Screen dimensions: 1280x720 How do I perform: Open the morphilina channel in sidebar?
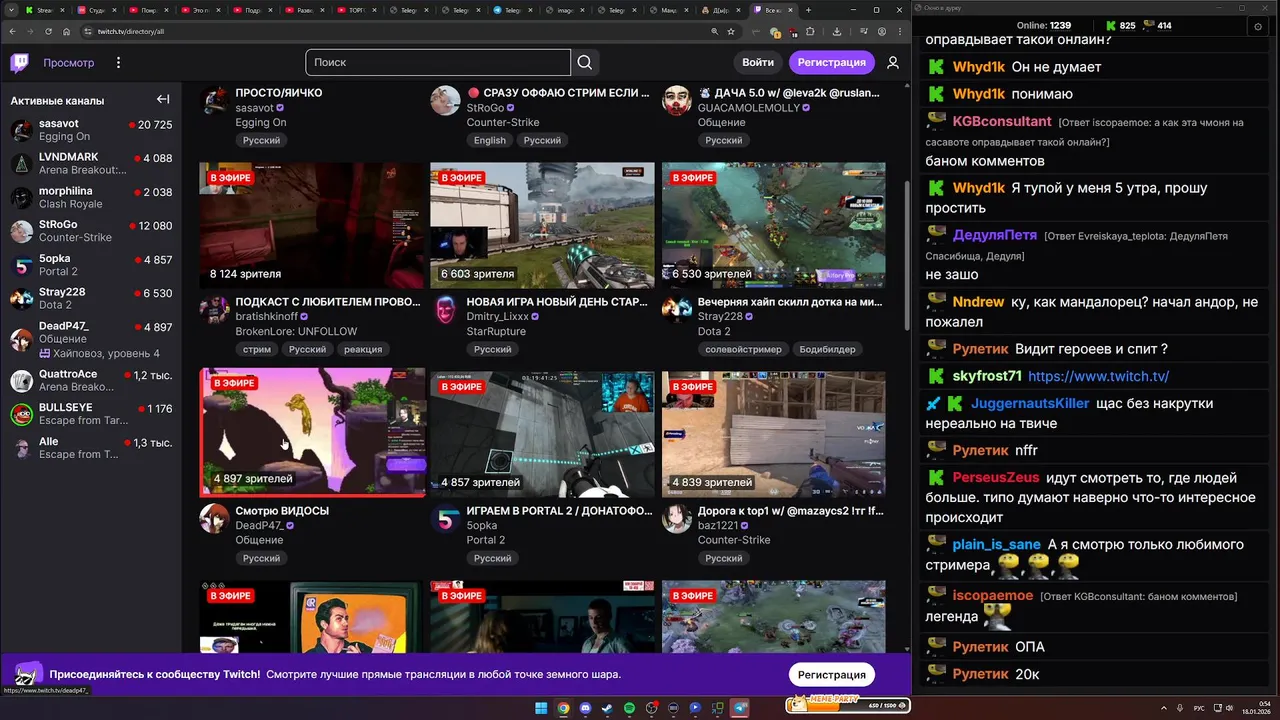pos(91,198)
